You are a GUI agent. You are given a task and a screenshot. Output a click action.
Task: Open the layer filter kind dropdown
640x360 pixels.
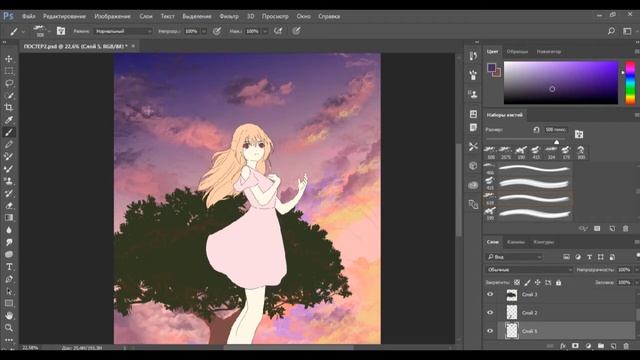click(x=514, y=257)
